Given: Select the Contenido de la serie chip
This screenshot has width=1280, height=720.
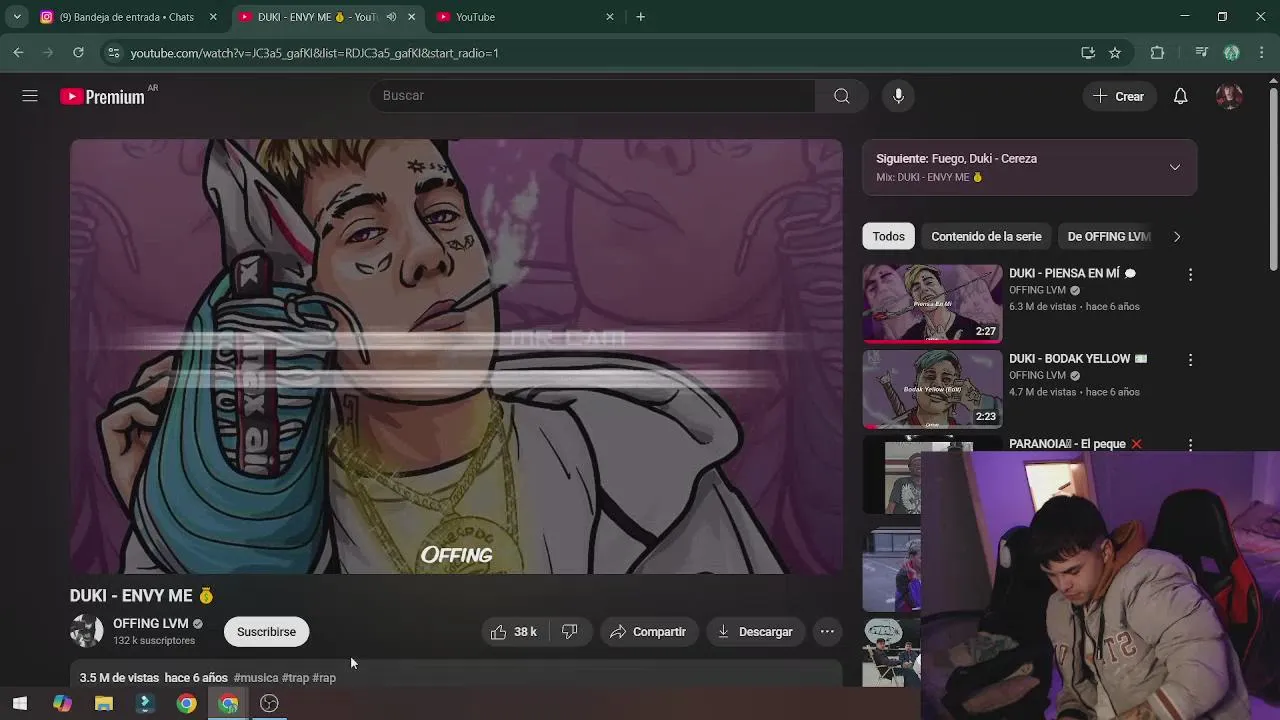Looking at the screenshot, I should click(x=986, y=237).
